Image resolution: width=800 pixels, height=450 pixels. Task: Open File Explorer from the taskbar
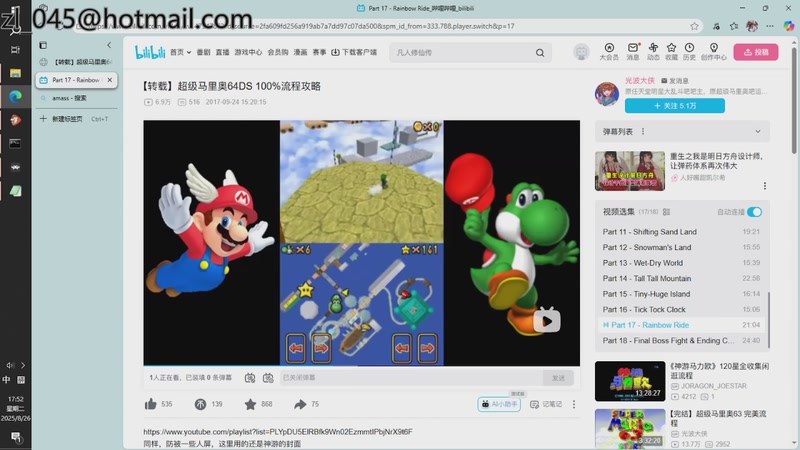15,73
